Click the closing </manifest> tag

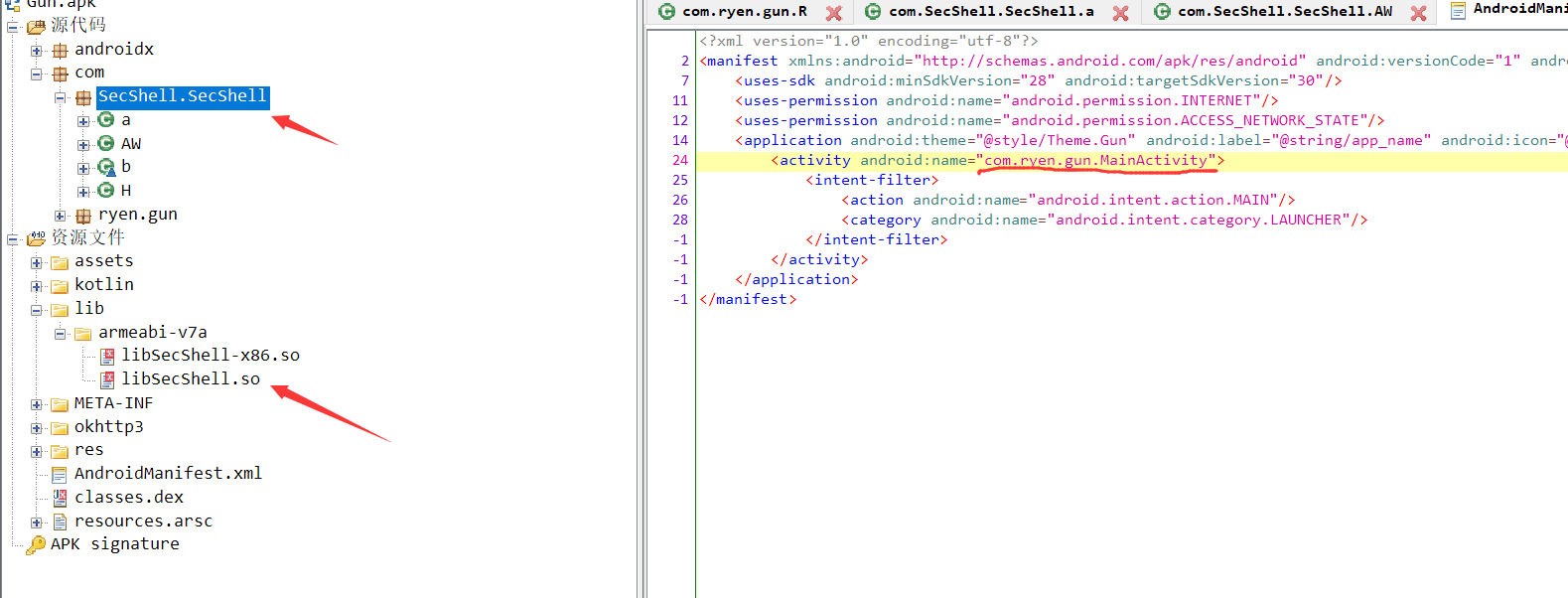748,299
